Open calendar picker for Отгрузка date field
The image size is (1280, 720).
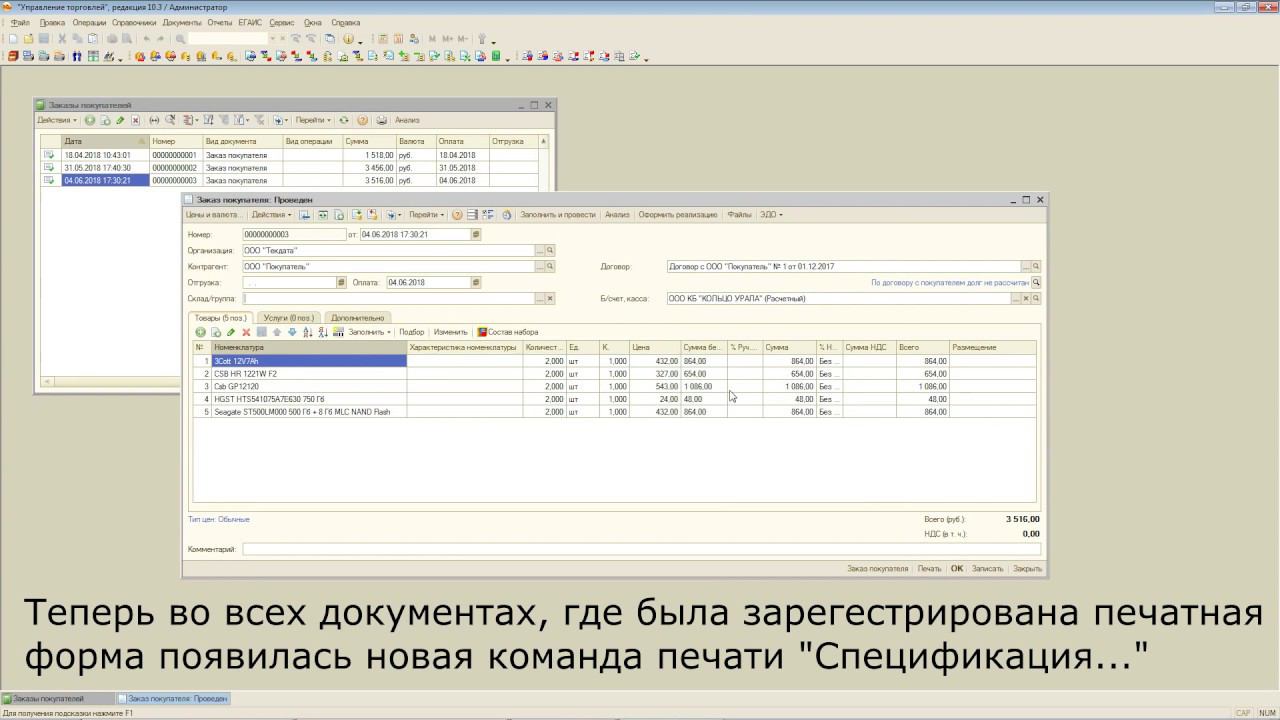click(x=341, y=283)
